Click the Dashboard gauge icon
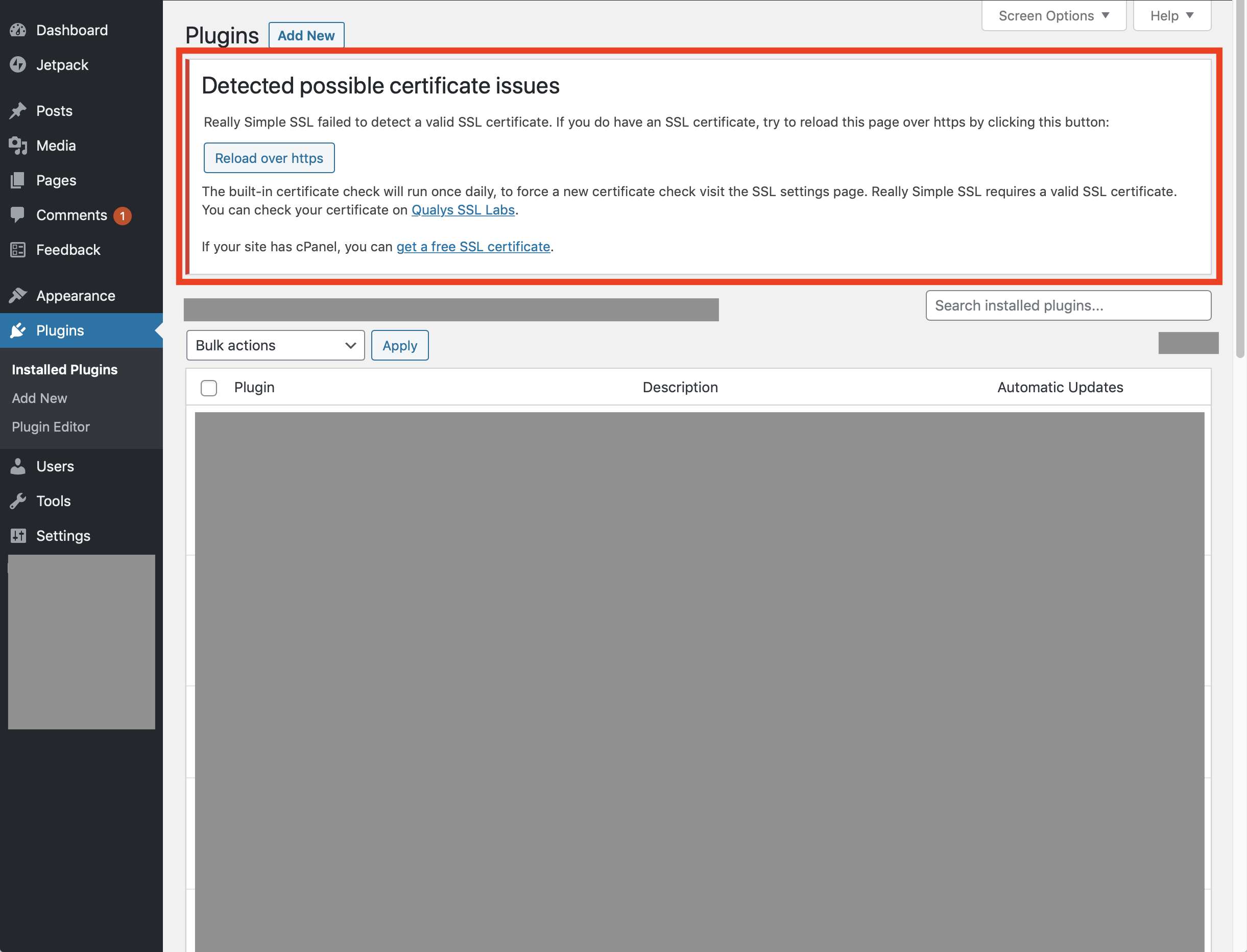 click(x=17, y=30)
